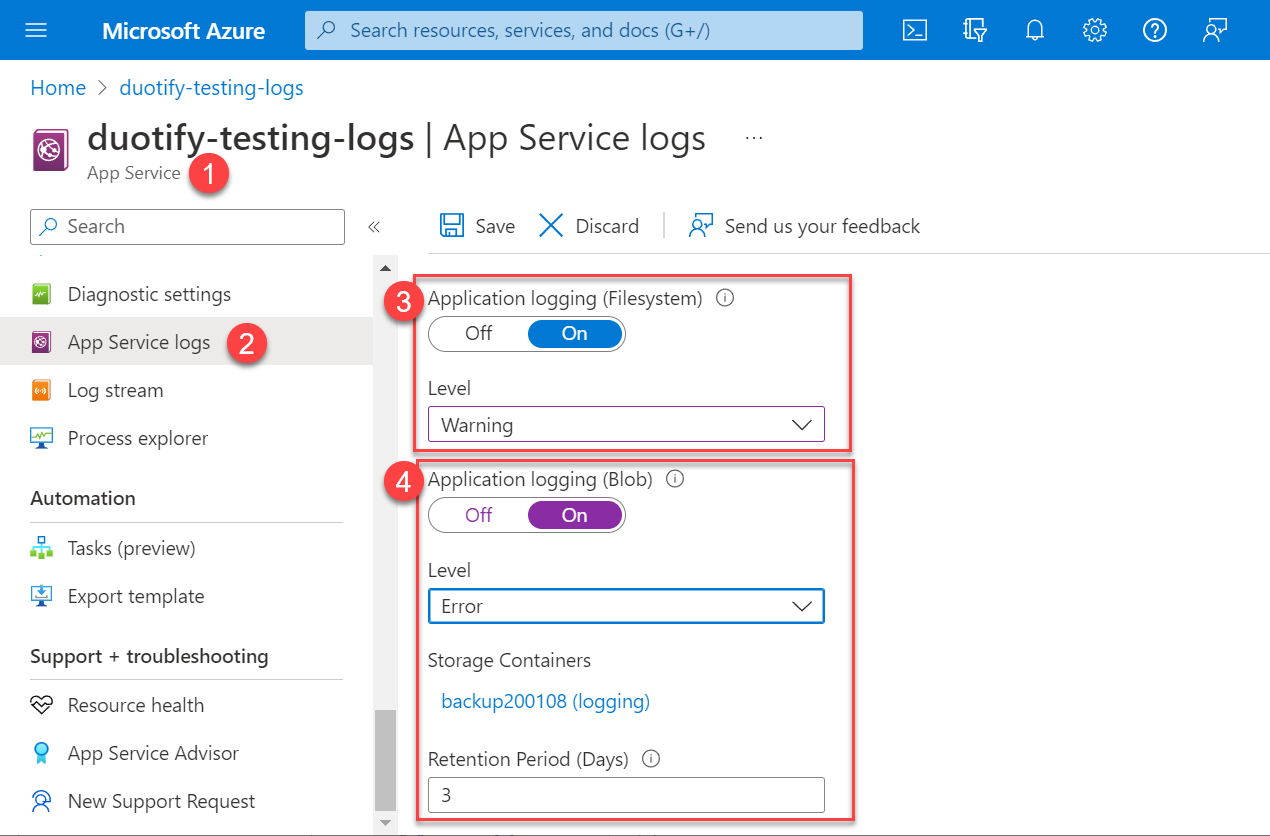Click the Diagnostic settings icon

41,294
